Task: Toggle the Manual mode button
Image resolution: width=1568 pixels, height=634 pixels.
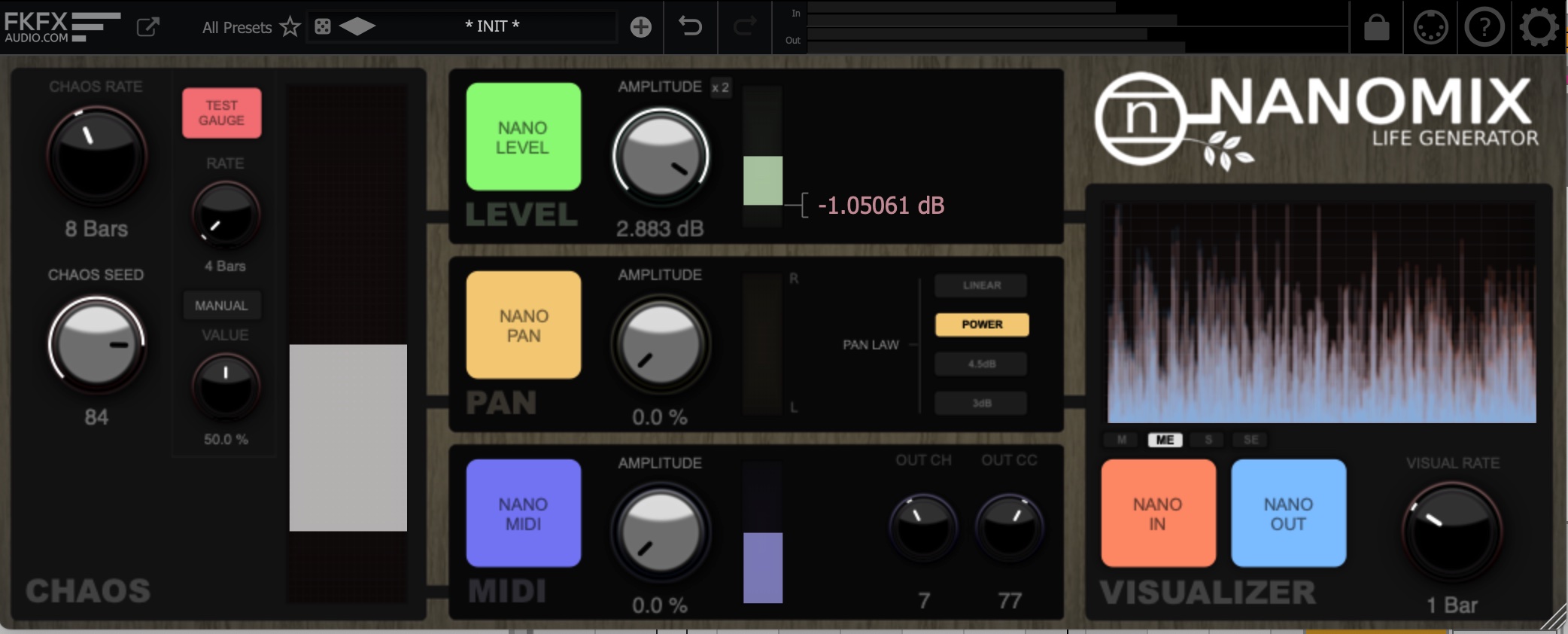Action: 222,306
